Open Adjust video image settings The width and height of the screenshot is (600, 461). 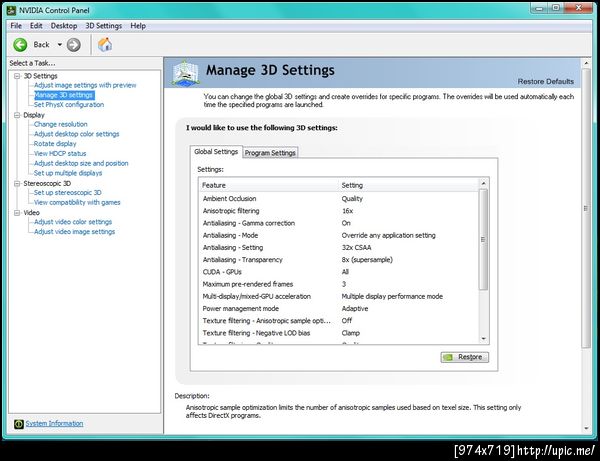click(x=75, y=232)
